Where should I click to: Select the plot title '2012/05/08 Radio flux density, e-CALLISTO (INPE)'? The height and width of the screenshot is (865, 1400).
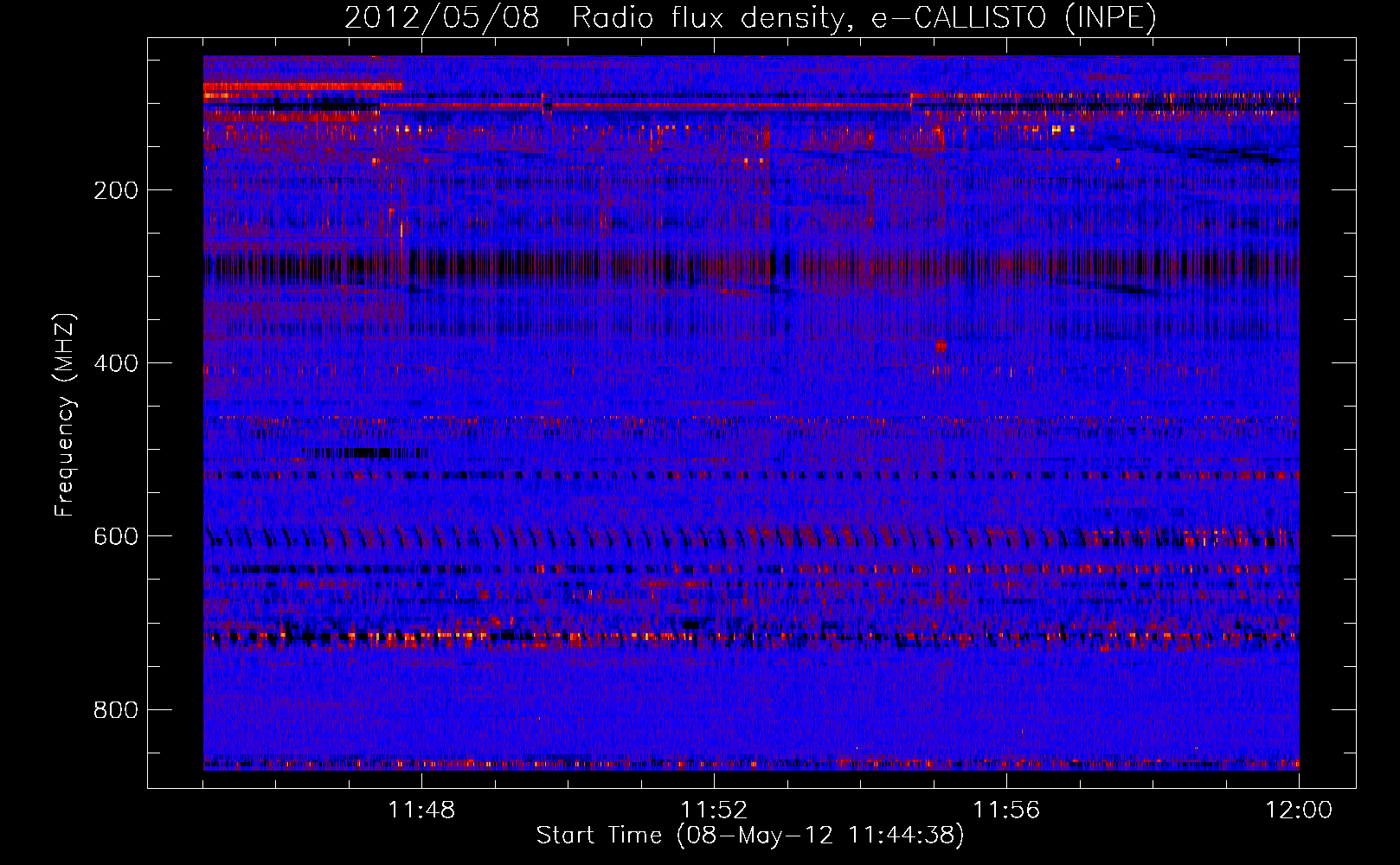pyautogui.click(x=750, y=17)
